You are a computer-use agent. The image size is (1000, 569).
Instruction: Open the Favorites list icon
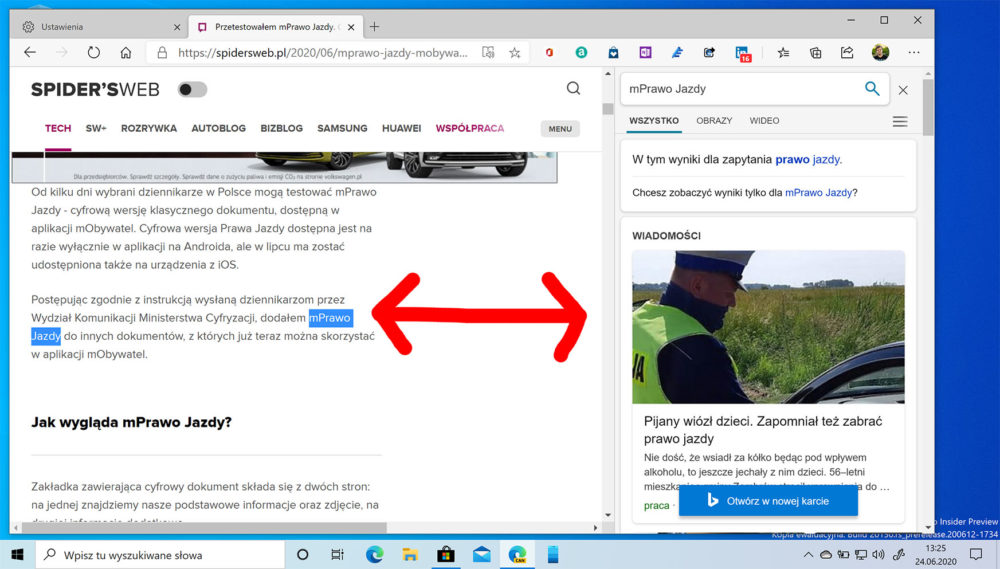[784, 53]
